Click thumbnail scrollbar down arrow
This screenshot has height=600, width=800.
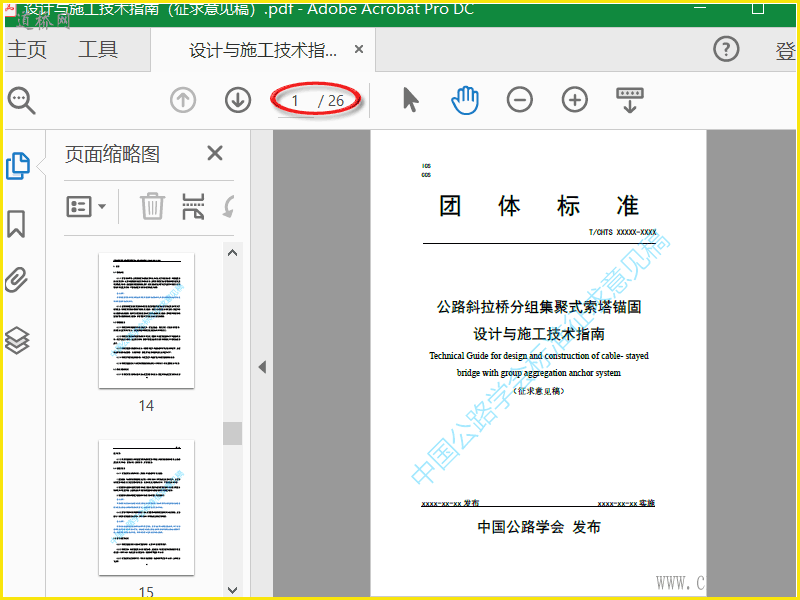click(x=232, y=590)
